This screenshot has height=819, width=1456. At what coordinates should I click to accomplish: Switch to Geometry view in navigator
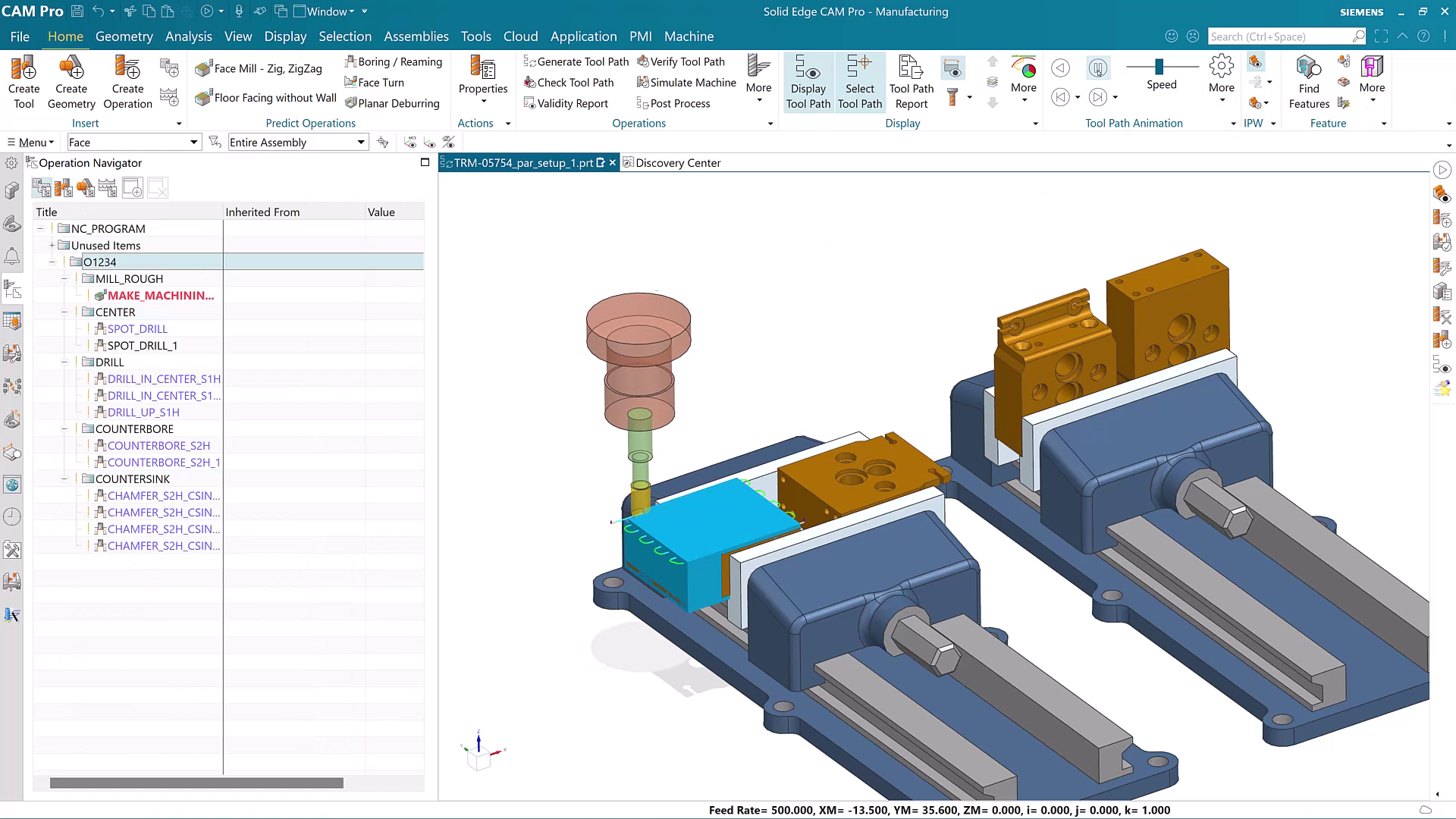pyautogui.click(x=86, y=188)
